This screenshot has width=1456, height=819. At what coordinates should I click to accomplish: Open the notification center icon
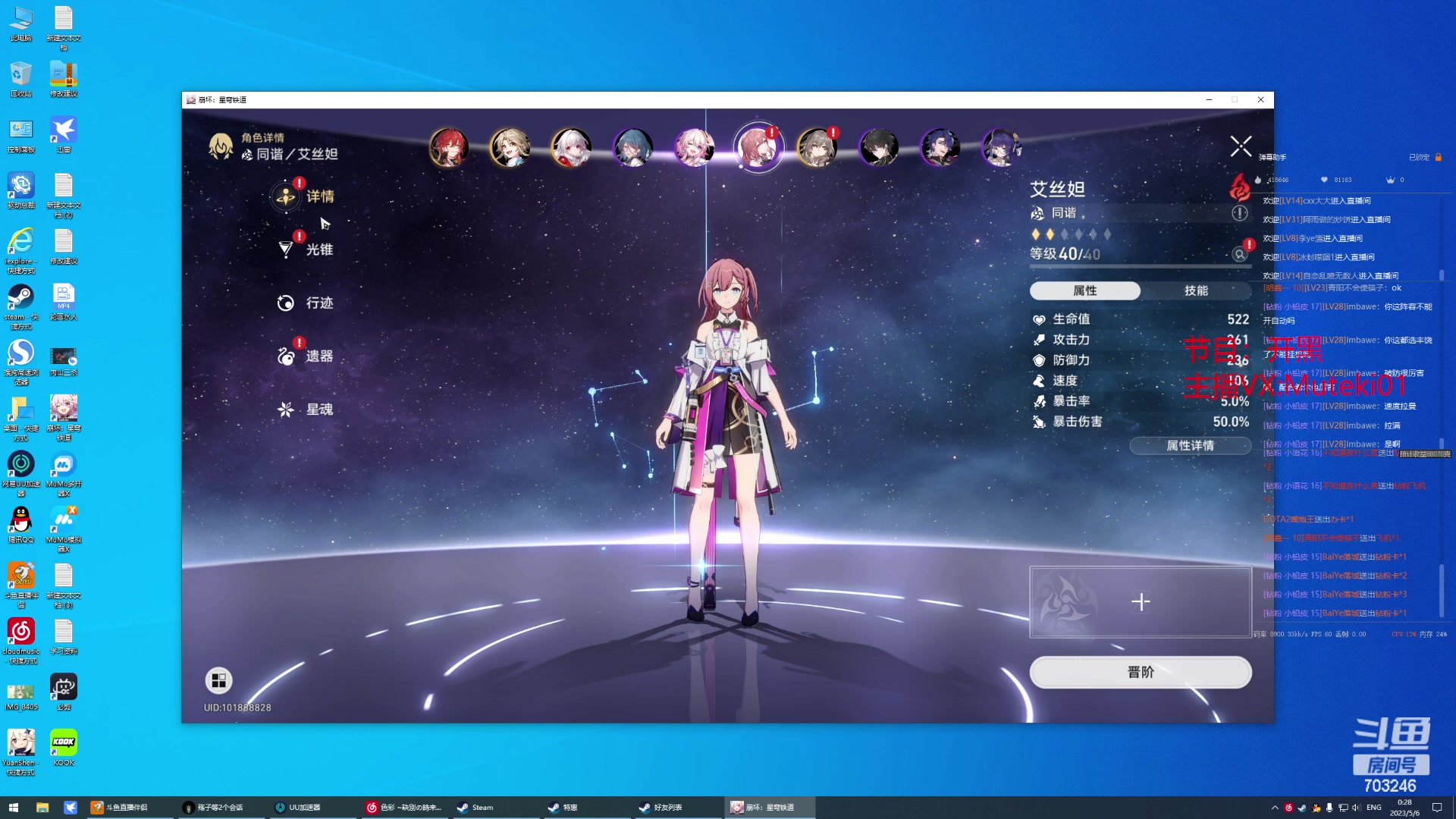point(1437,808)
